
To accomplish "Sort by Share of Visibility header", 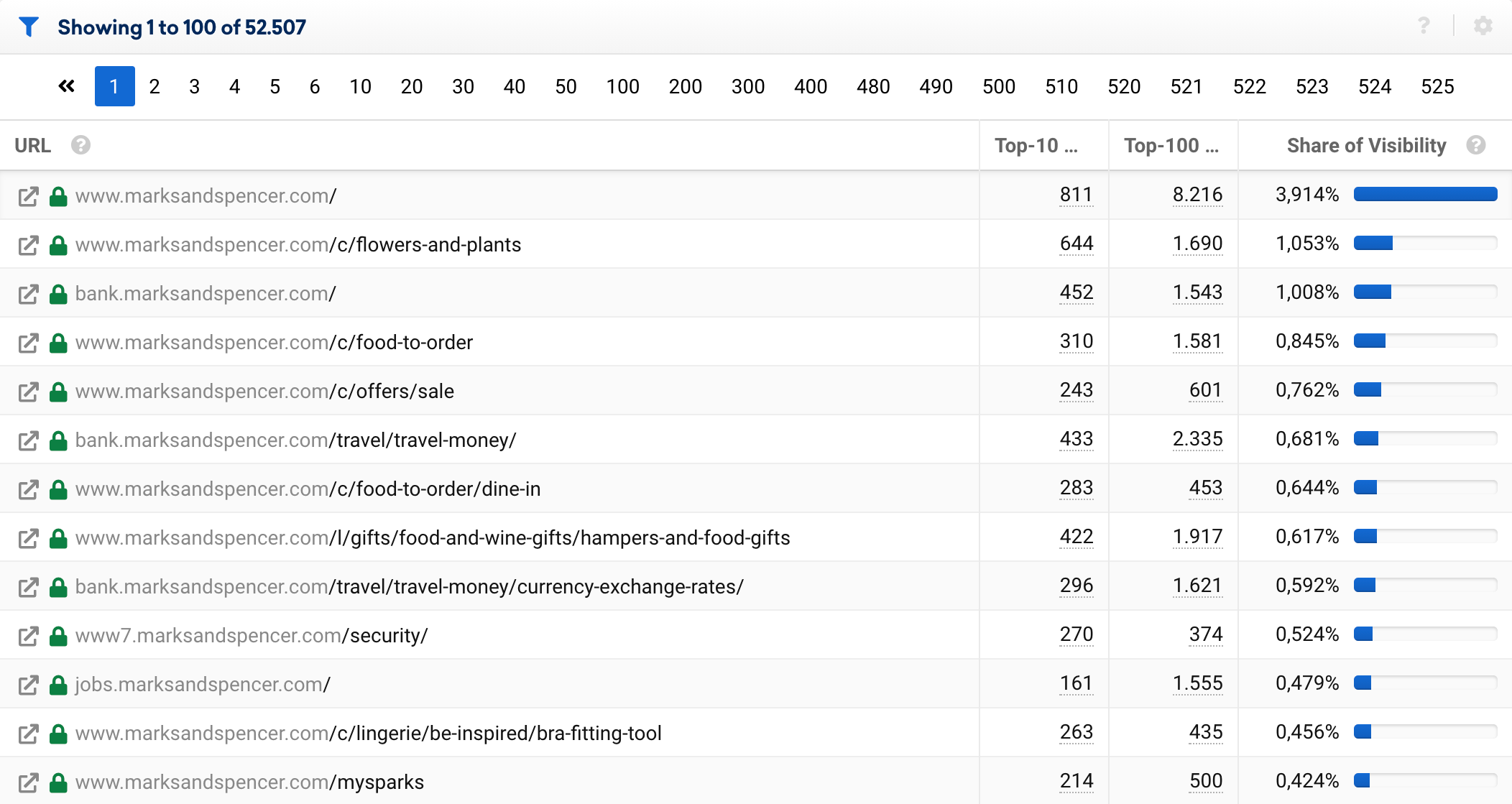I will point(1366,145).
